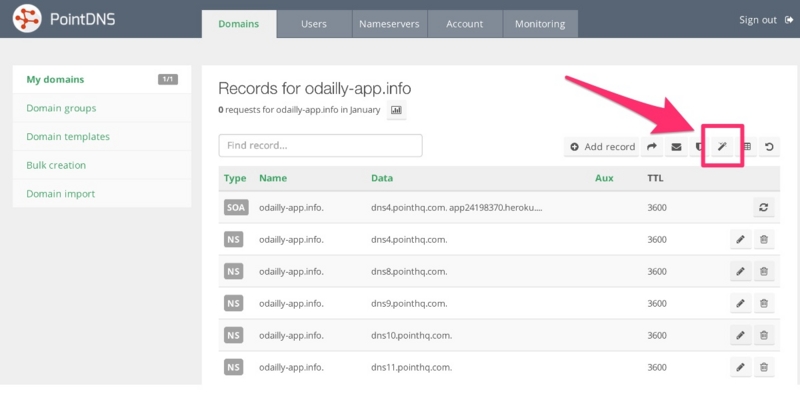Viewport: 800px width, 412px height.
Task: Edit the dns10.pointhq.com NS record
Action: [740, 335]
